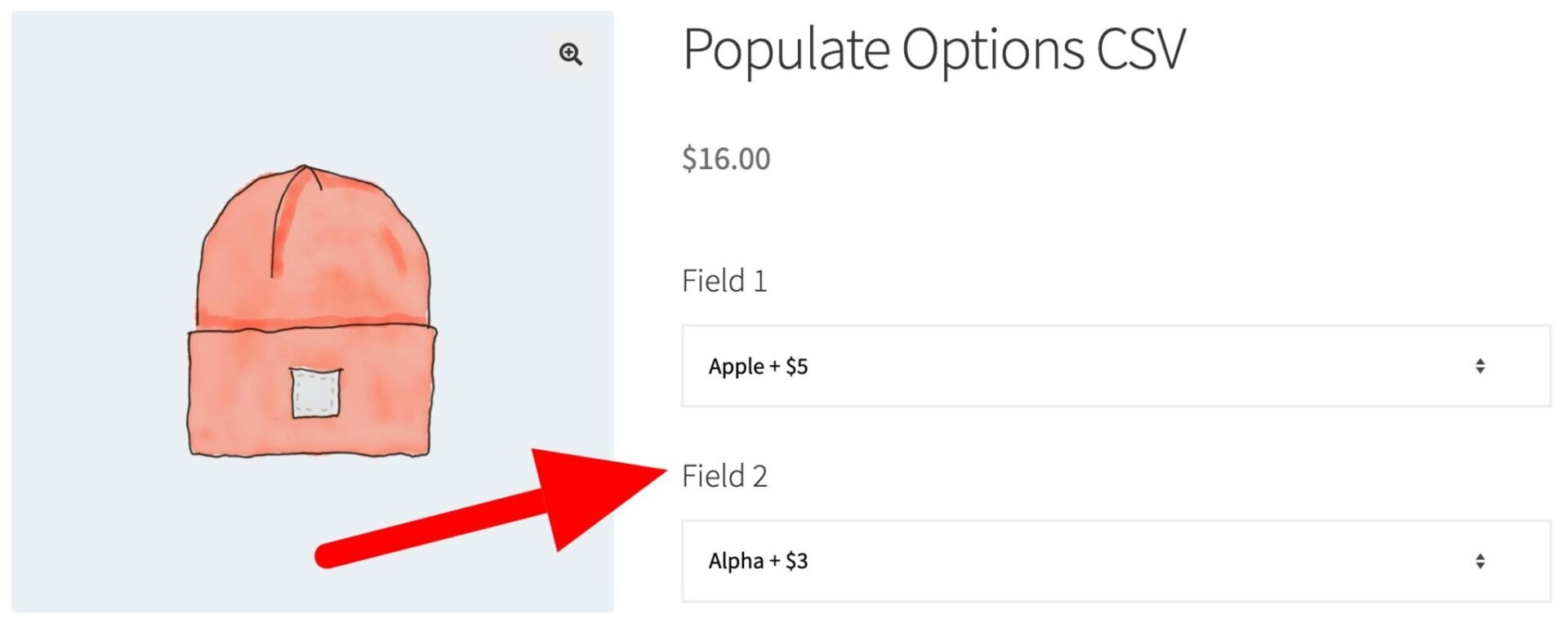Click the word 'CSV' in the title
The height and width of the screenshot is (632, 1568).
point(1140,49)
